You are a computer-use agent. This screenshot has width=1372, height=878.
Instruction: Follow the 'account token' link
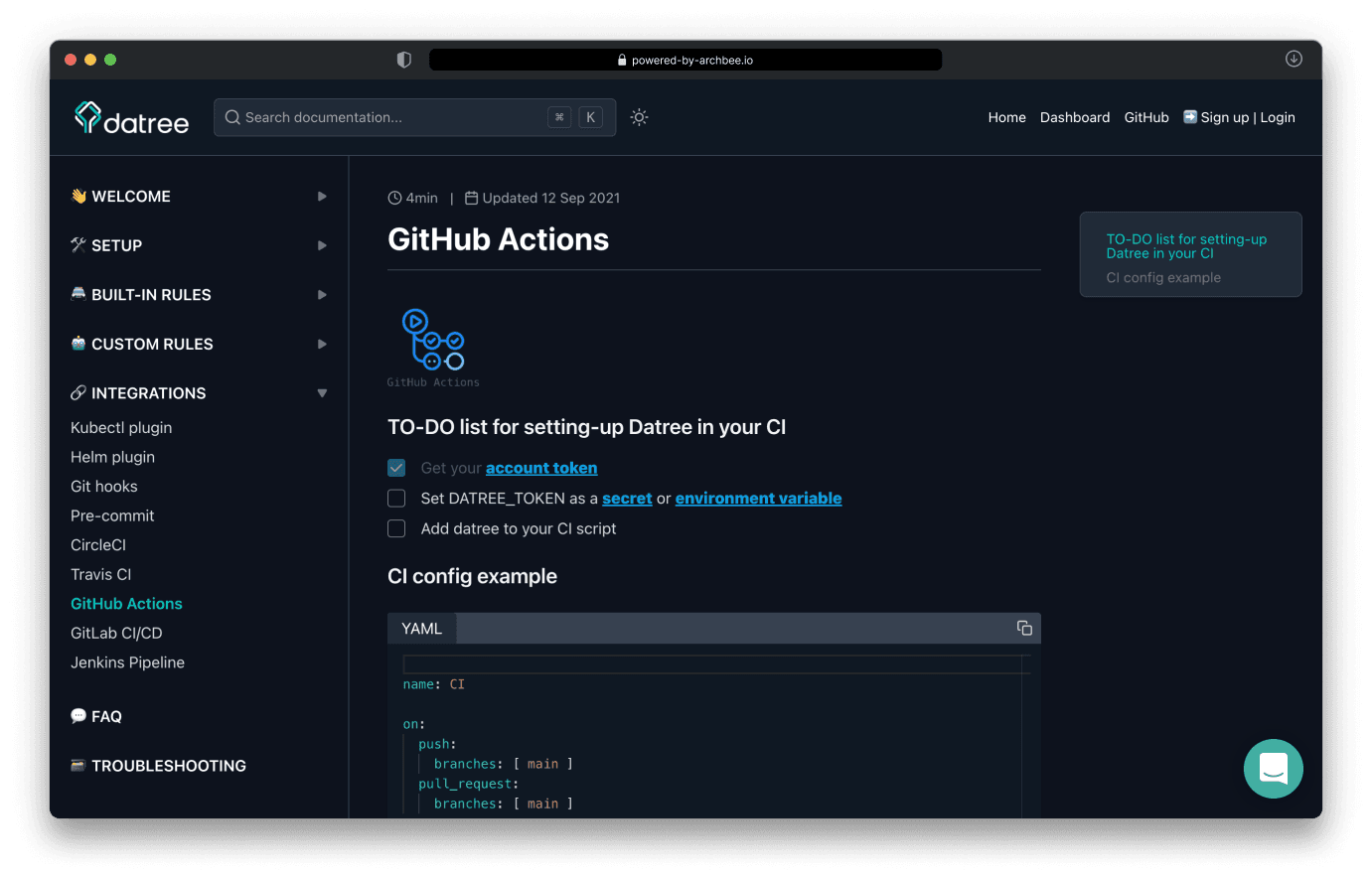[x=541, y=468]
